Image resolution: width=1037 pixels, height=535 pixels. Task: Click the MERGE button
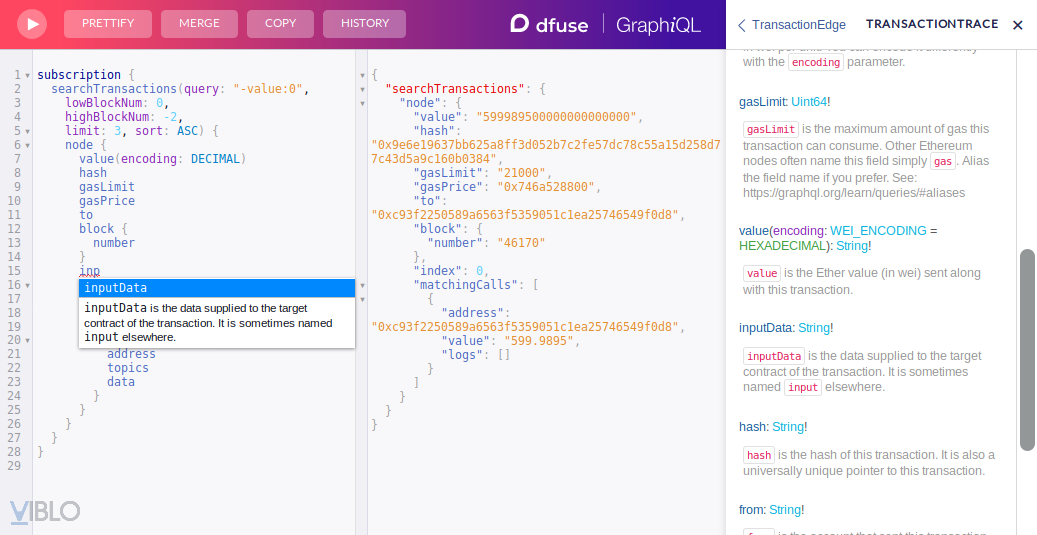tap(199, 24)
